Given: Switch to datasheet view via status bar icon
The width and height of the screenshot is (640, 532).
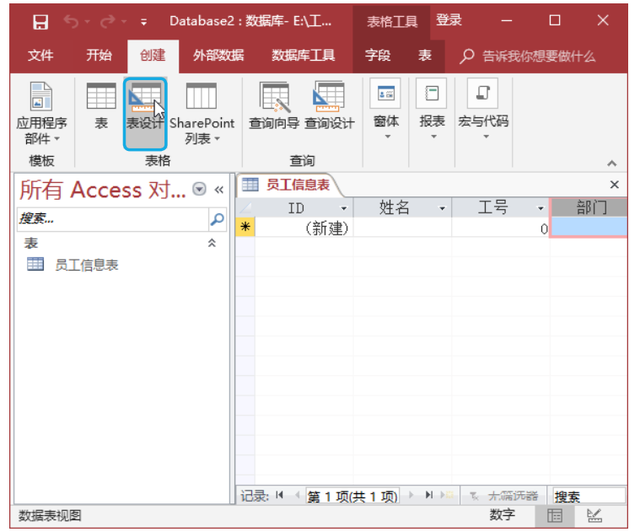Looking at the screenshot, I should click(555, 516).
